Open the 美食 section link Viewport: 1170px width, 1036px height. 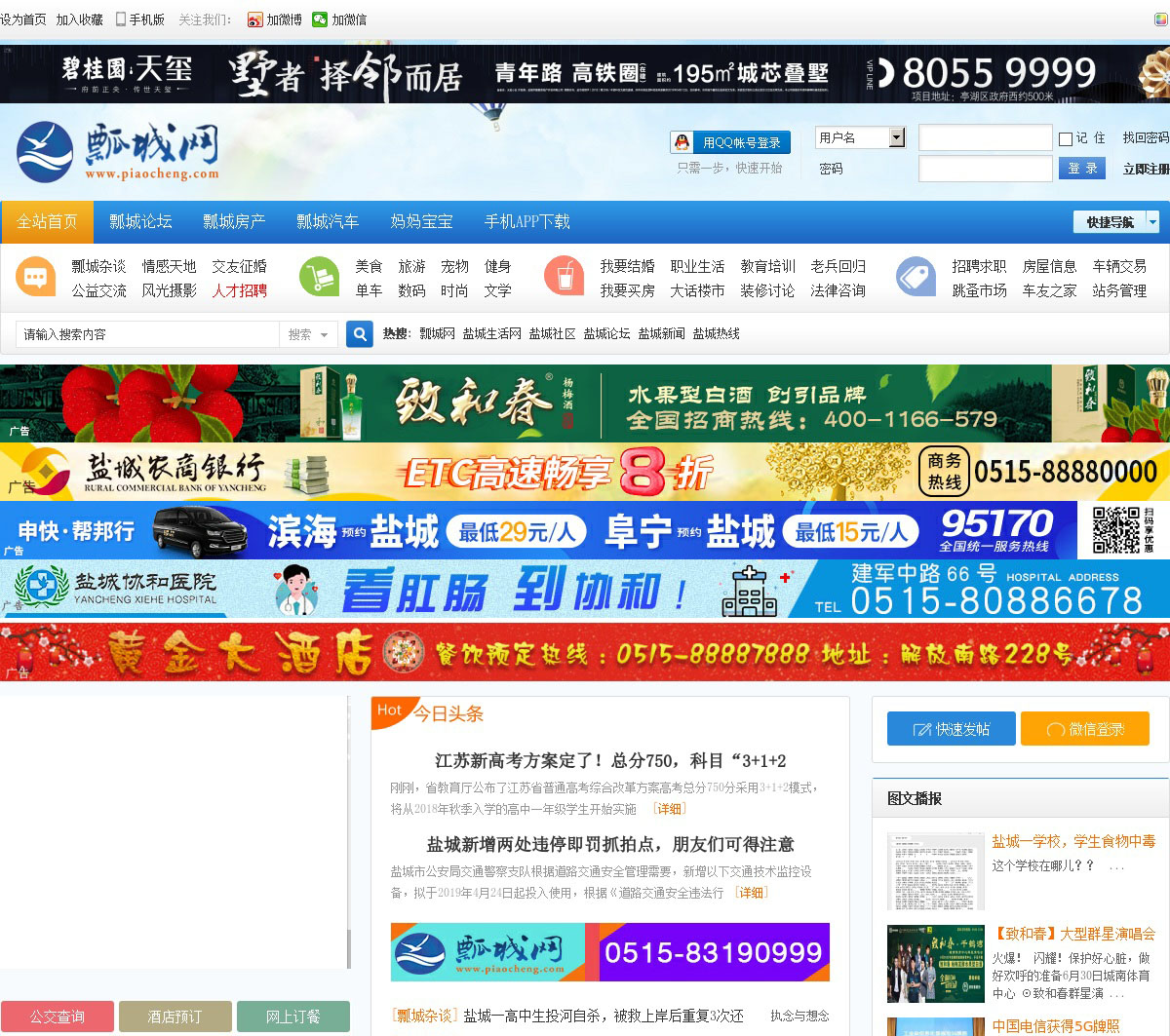pos(369,266)
